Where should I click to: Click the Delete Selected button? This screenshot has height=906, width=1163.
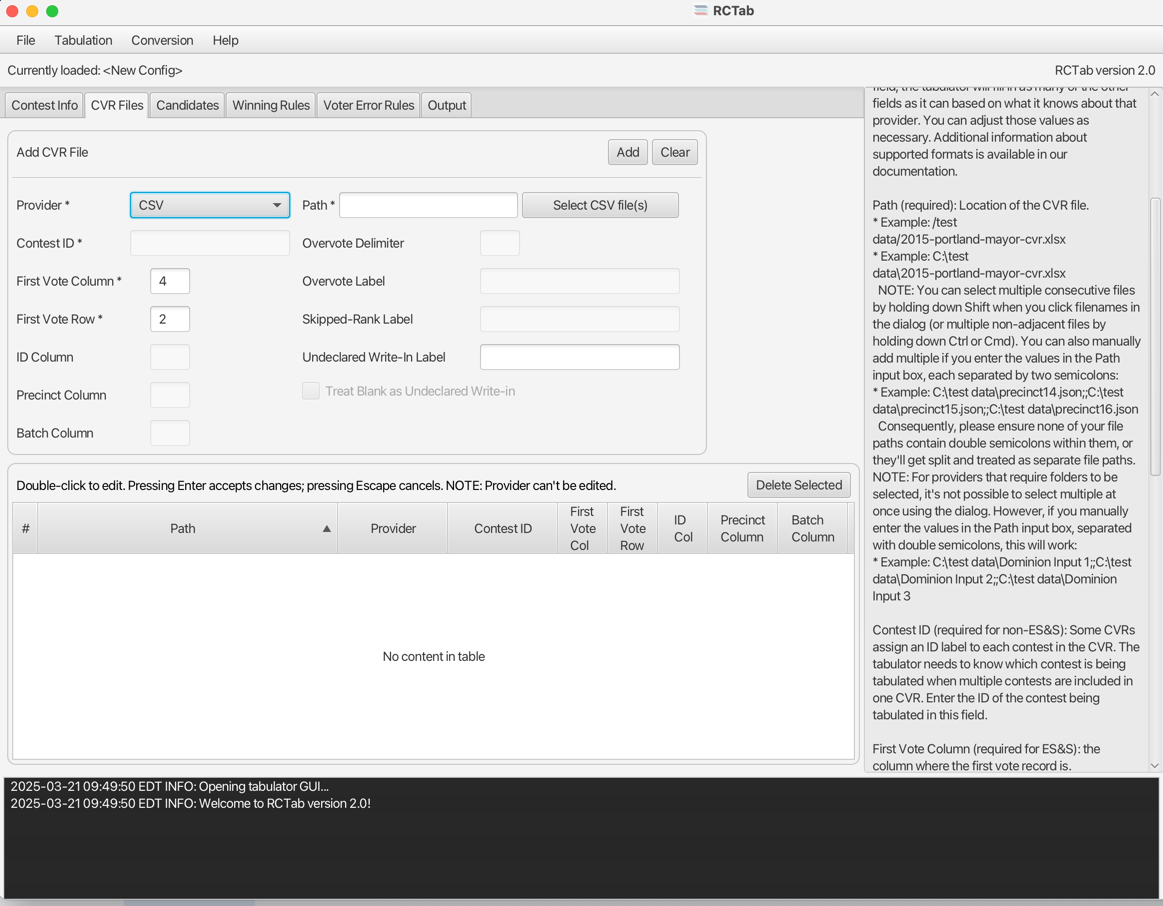click(x=799, y=485)
